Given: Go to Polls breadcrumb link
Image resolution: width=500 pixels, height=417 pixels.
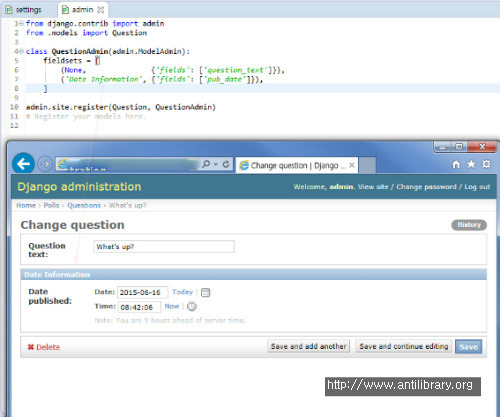Looking at the screenshot, I should point(51,205).
